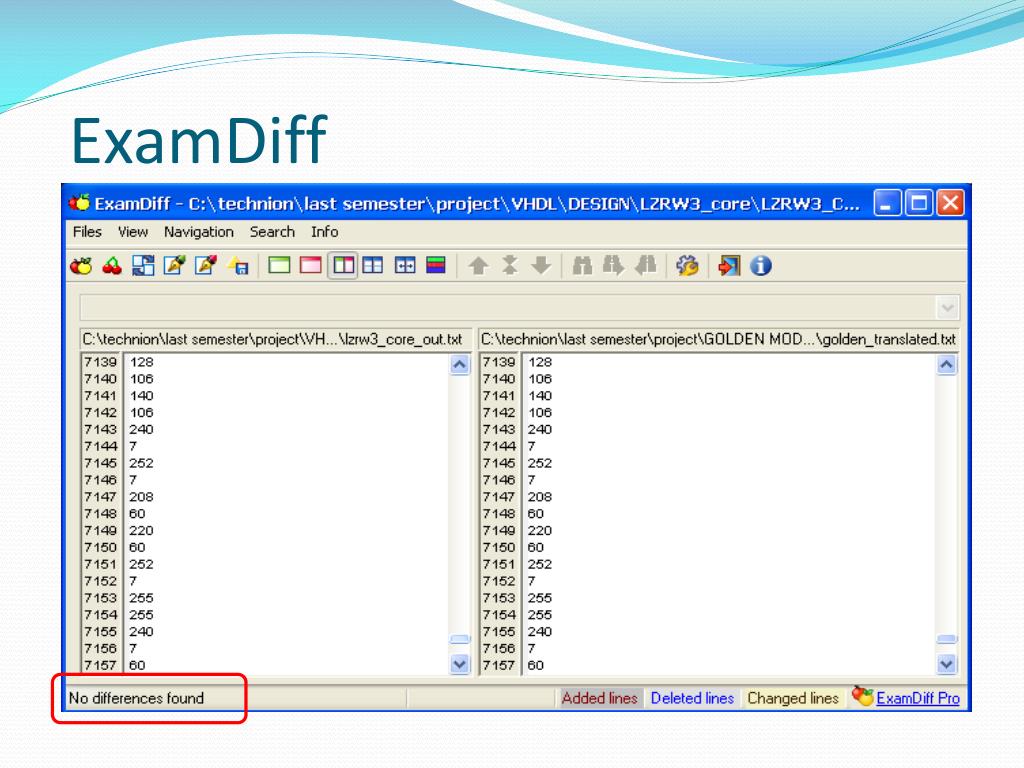
Task: Minimize the ExamDiff window
Action: tap(887, 203)
